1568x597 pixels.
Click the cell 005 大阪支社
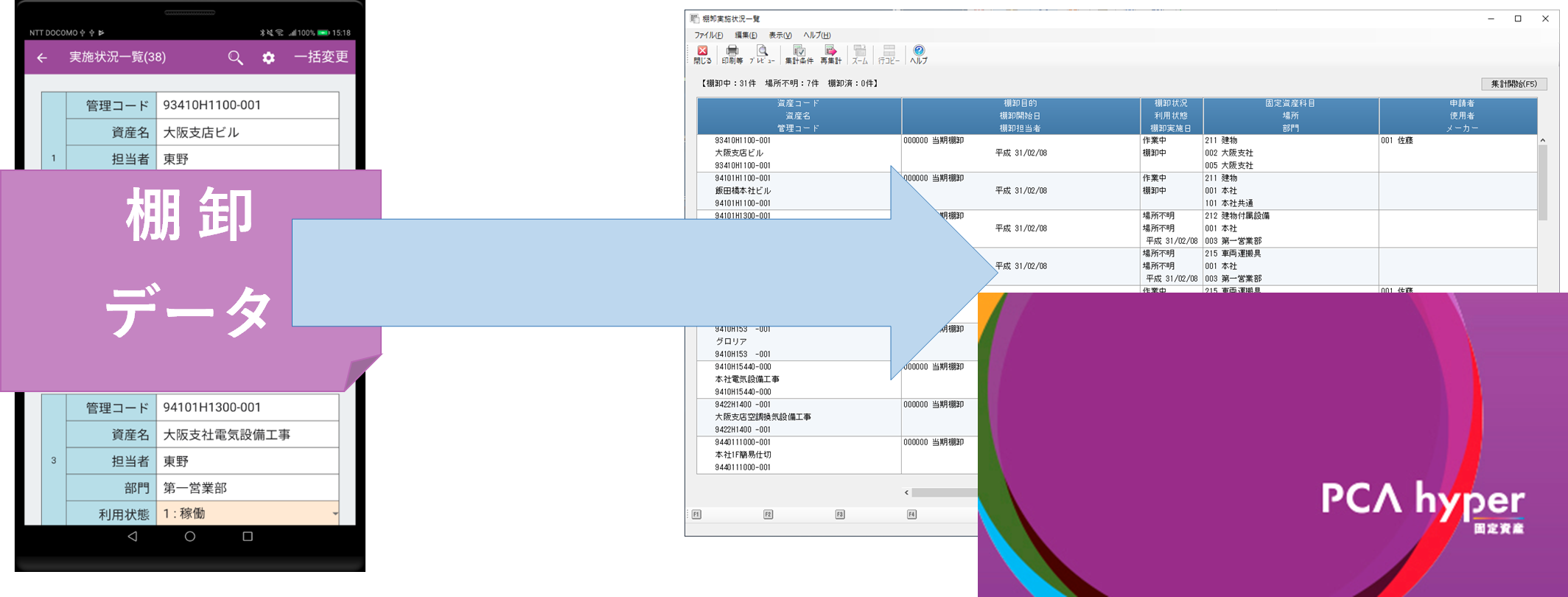[1229, 166]
